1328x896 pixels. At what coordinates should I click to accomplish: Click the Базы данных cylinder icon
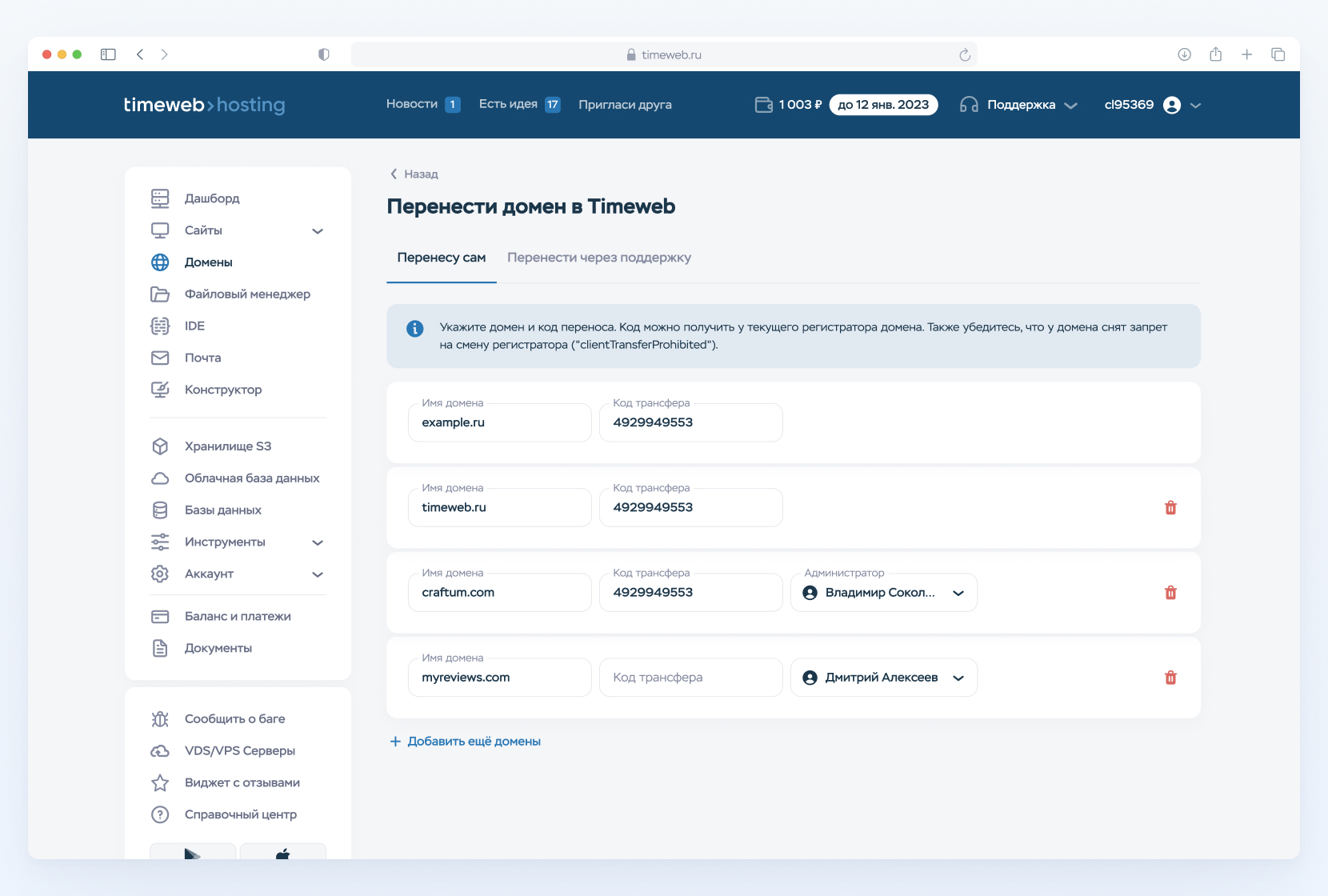[160, 510]
